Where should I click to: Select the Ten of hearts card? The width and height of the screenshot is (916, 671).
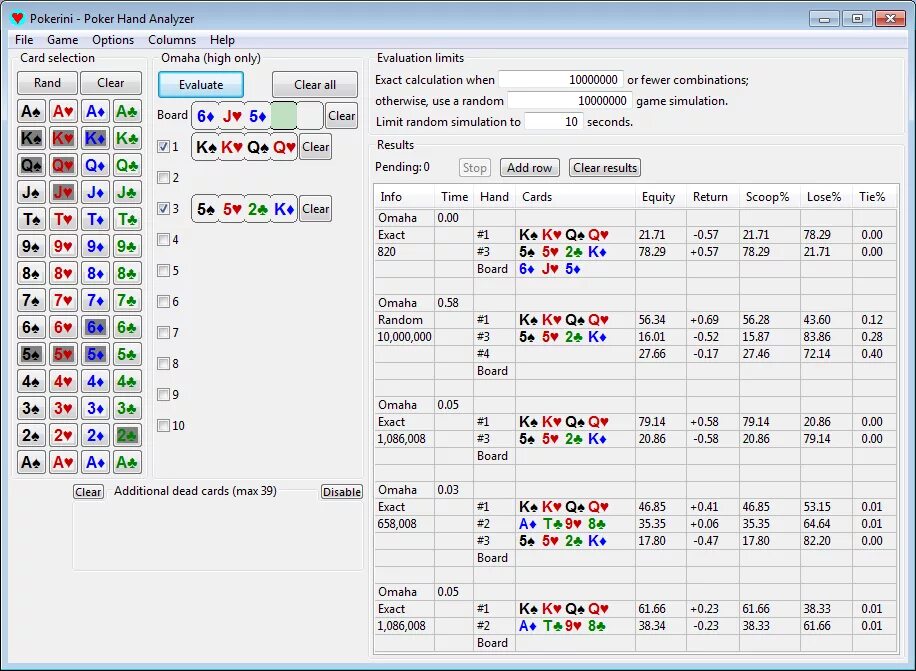point(63,220)
